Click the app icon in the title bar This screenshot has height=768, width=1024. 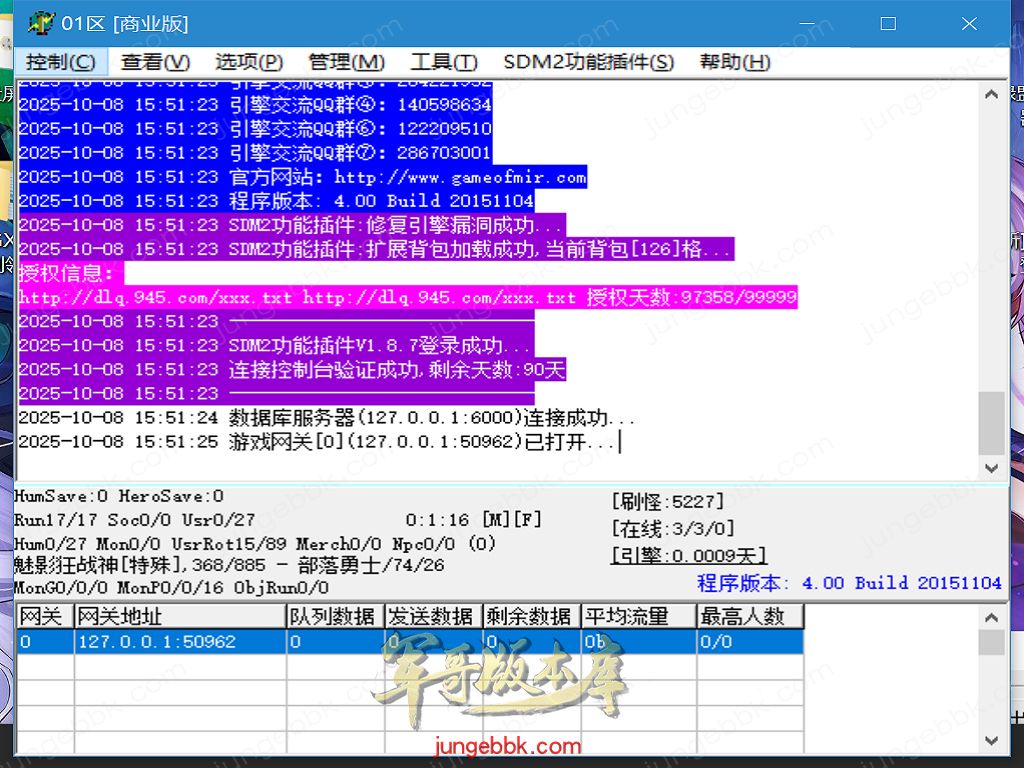point(41,23)
